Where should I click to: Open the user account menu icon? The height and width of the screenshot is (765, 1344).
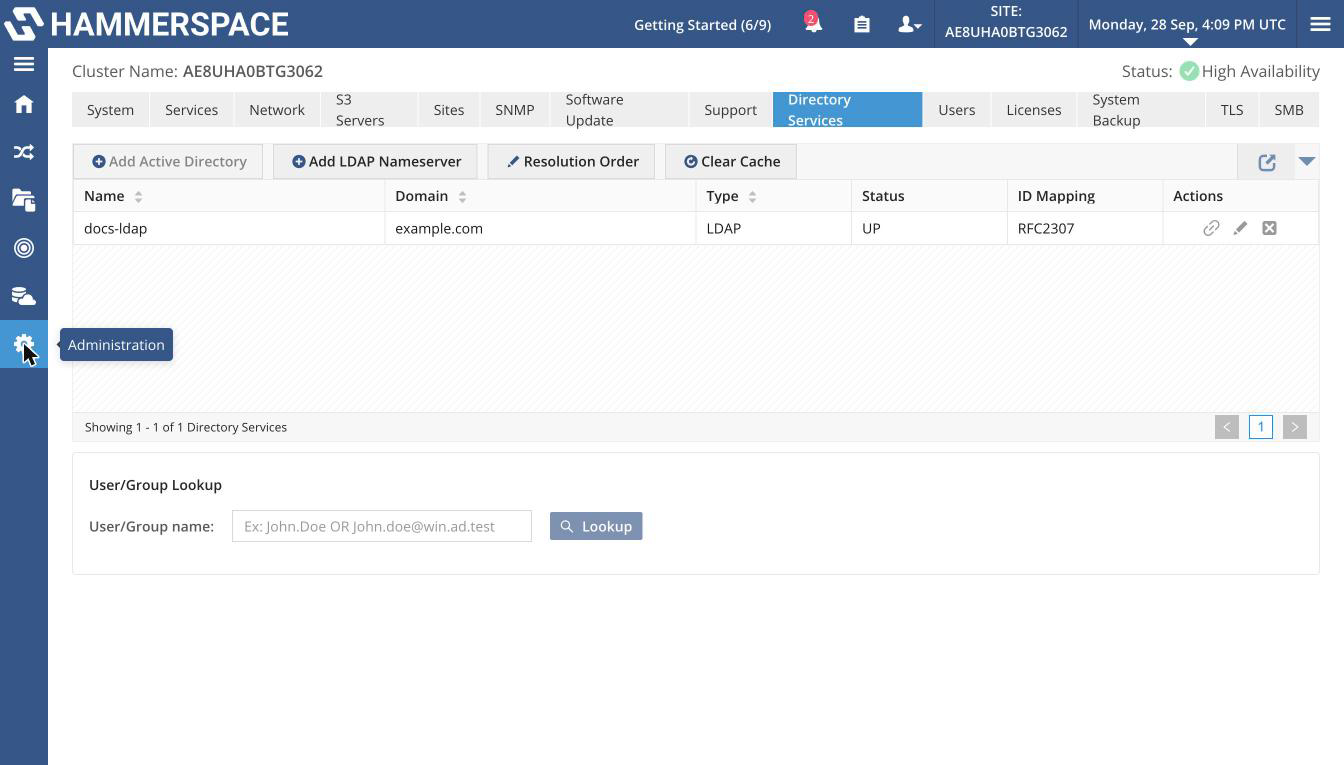click(x=909, y=24)
